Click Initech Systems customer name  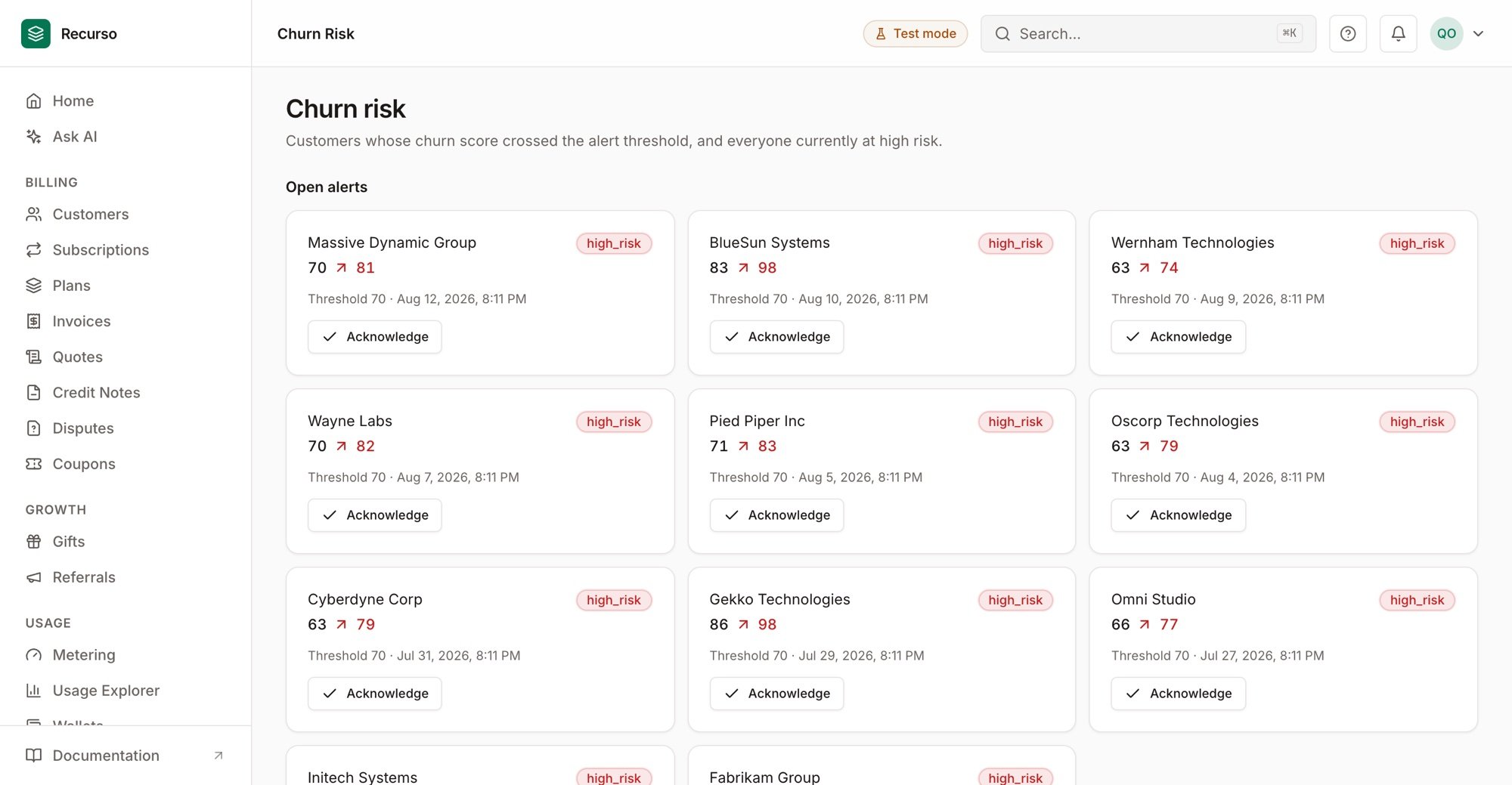(362, 777)
